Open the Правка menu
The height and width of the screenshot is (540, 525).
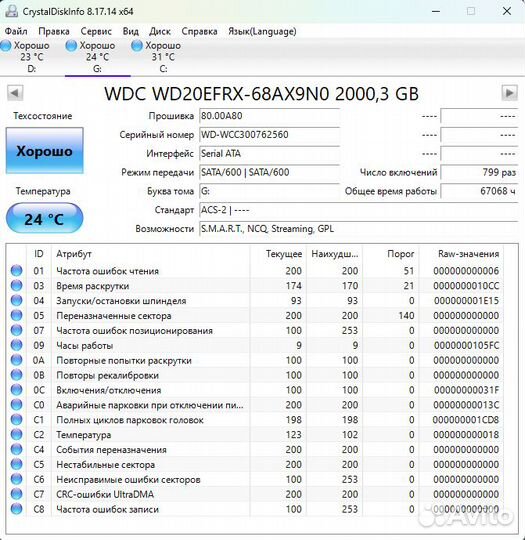54,31
